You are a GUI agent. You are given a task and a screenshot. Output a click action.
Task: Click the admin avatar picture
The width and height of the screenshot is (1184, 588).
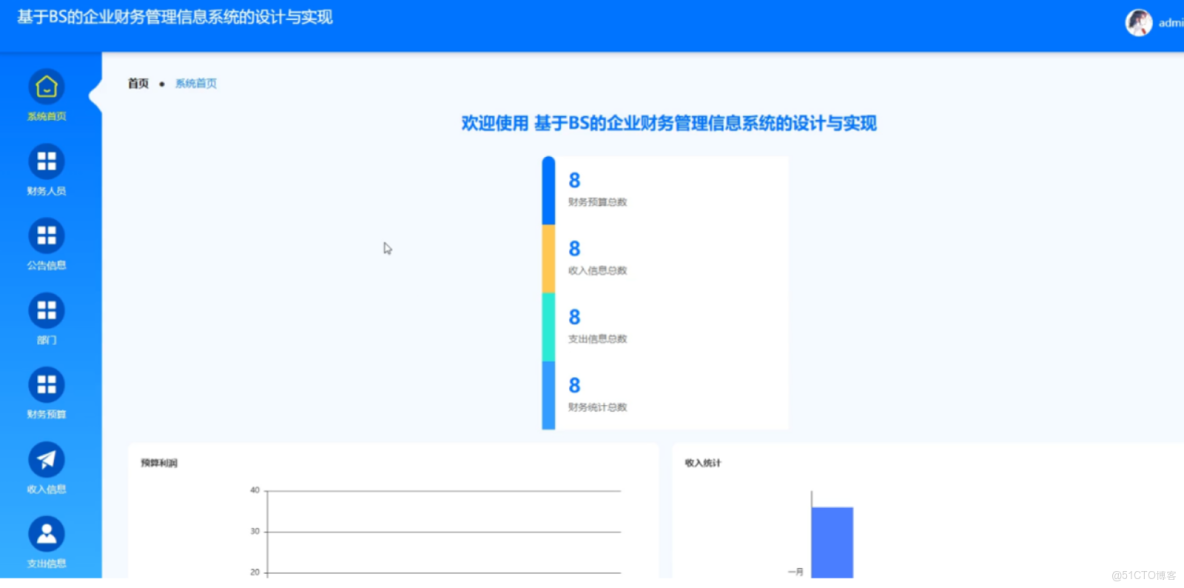(x=1138, y=22)
